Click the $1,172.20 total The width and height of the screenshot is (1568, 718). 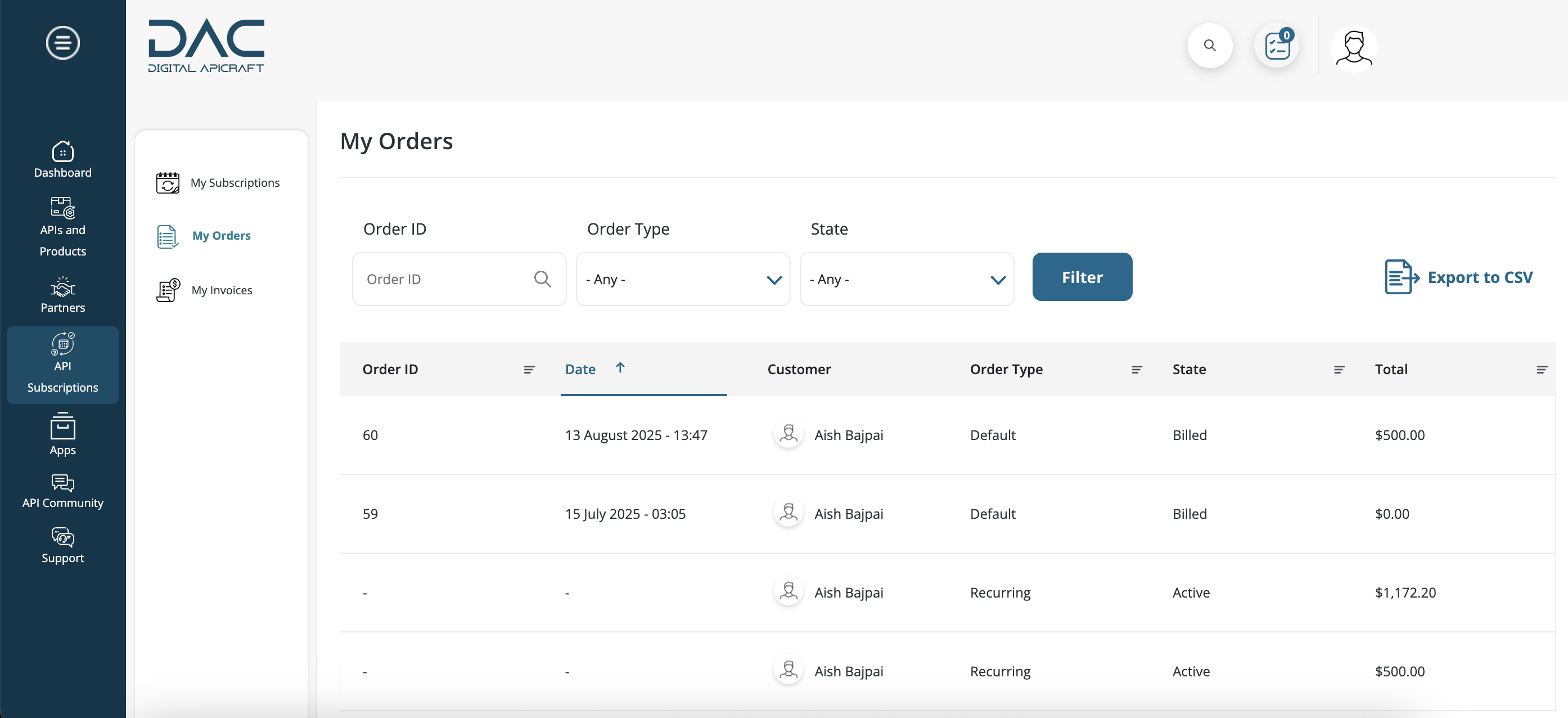coord(1405,593)
